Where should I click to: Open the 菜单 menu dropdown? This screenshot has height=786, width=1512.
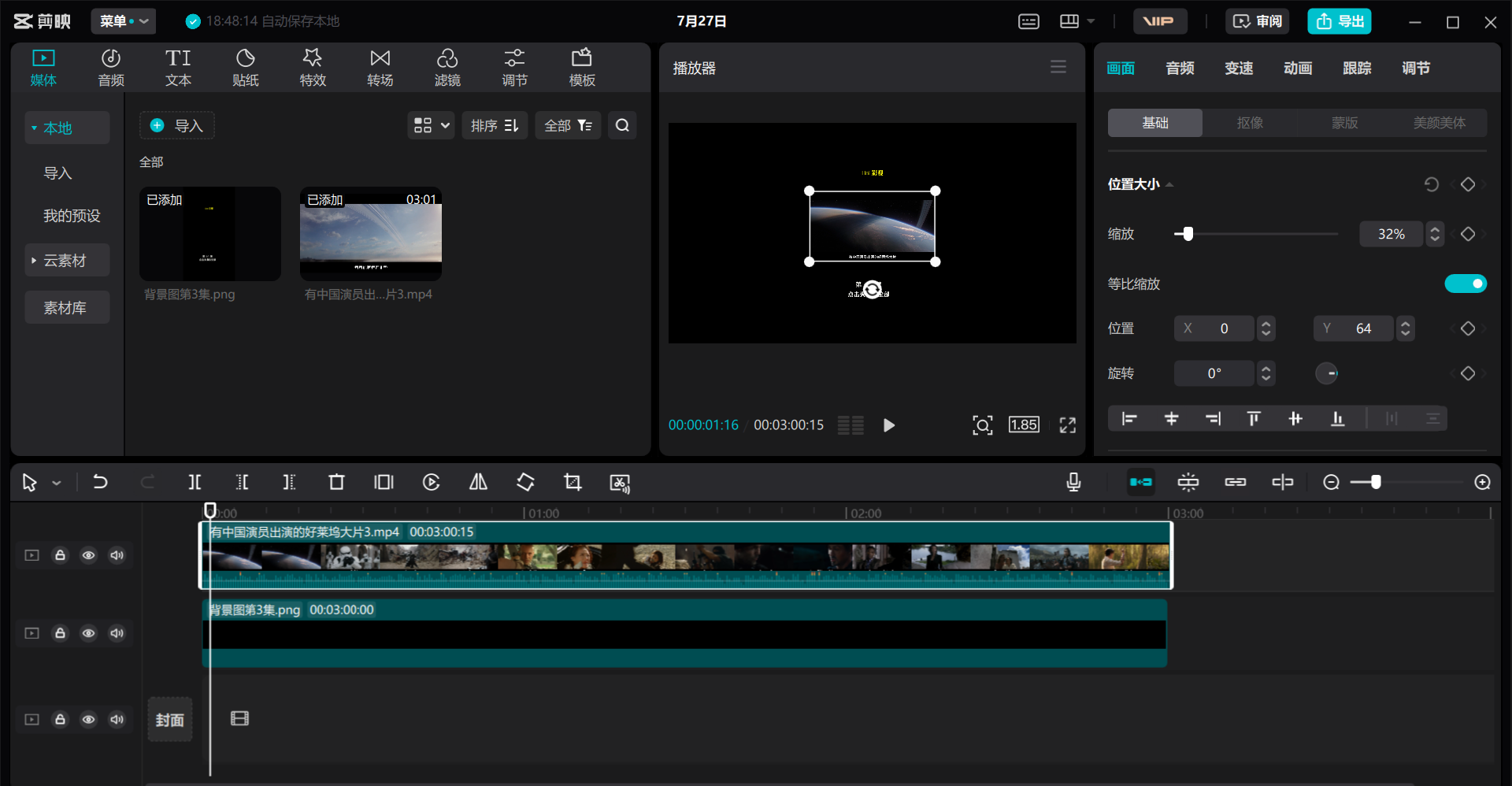pyautogui.click(x=124, y=21)
